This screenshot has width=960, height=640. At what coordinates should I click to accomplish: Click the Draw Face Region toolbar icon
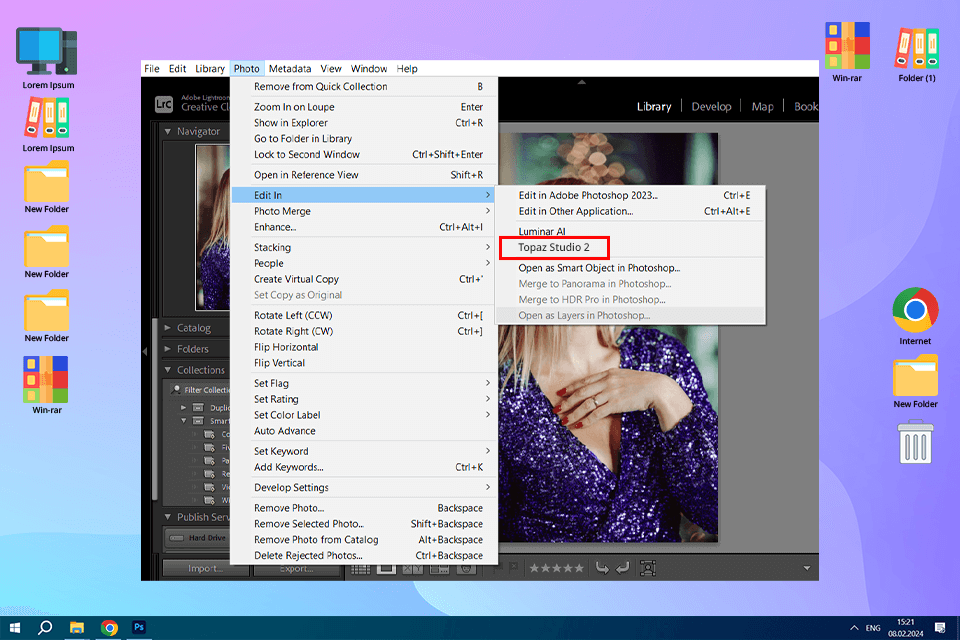coord(648,569)
